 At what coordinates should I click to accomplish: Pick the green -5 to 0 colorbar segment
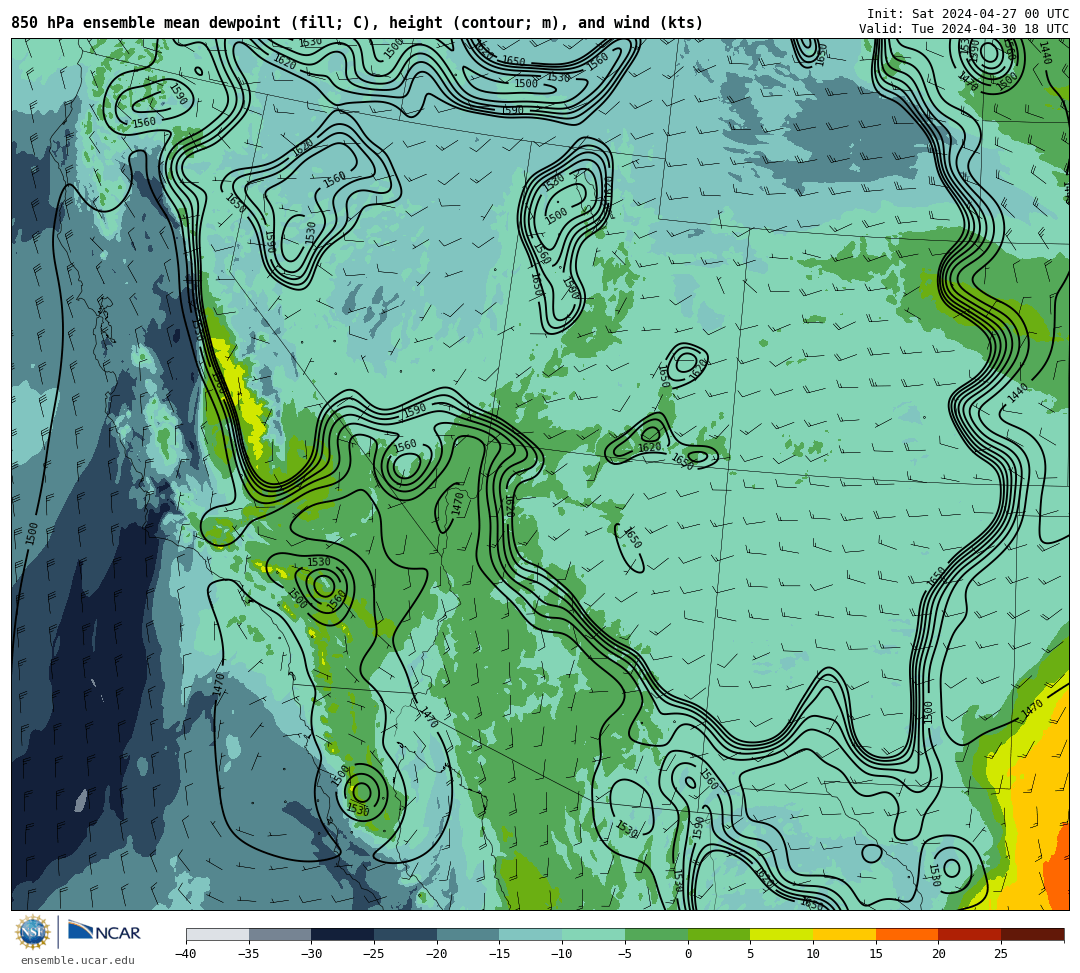656,934
